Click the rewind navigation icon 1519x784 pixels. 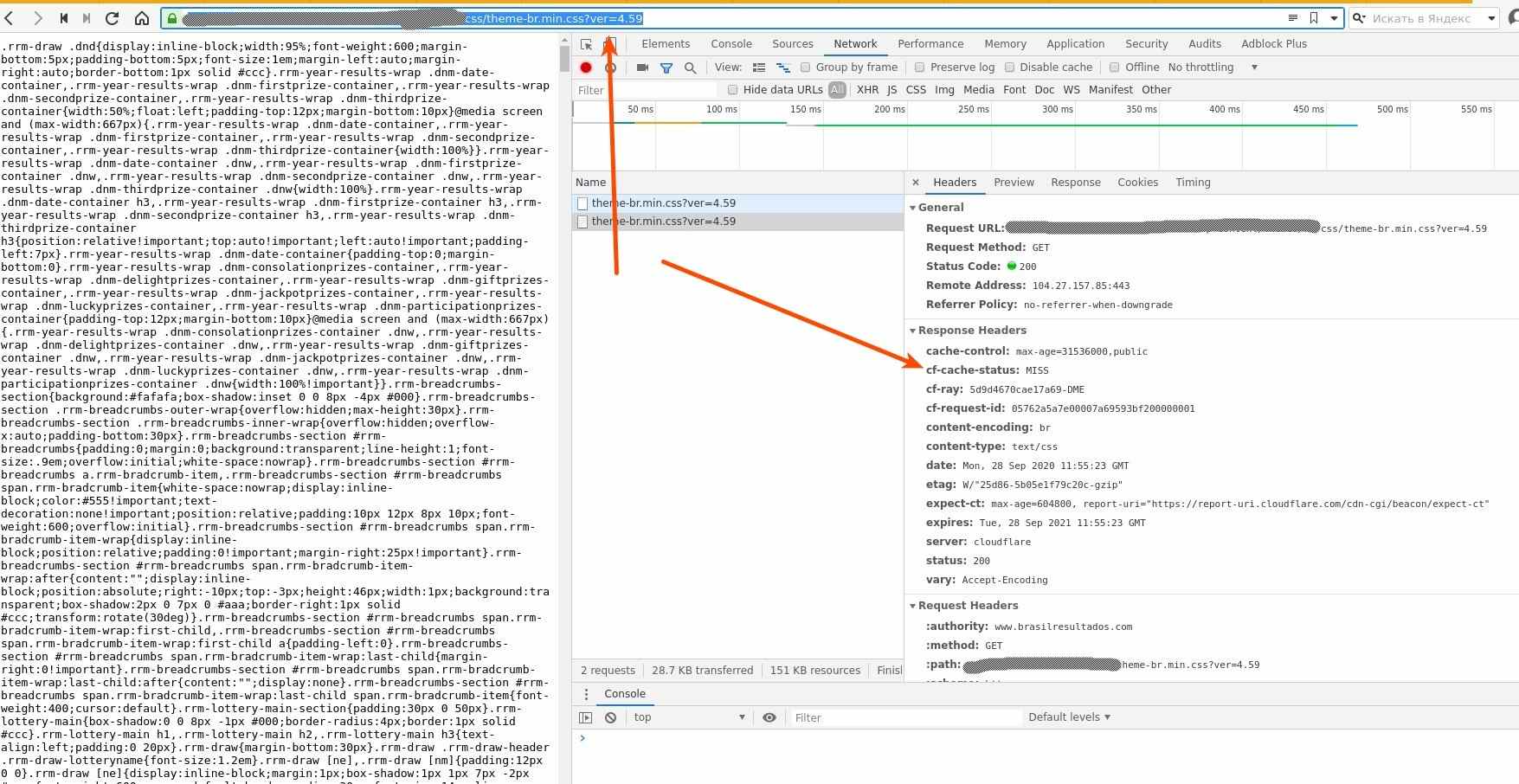(x=64, y=18)
